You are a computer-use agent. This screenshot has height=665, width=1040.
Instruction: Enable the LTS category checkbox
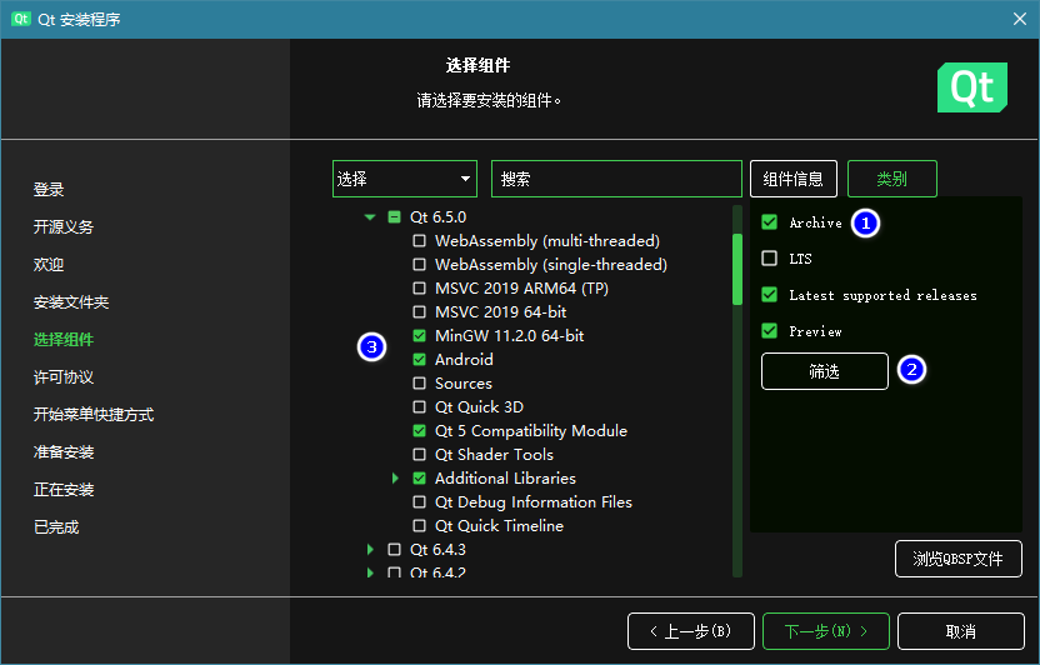click(769, 258)
